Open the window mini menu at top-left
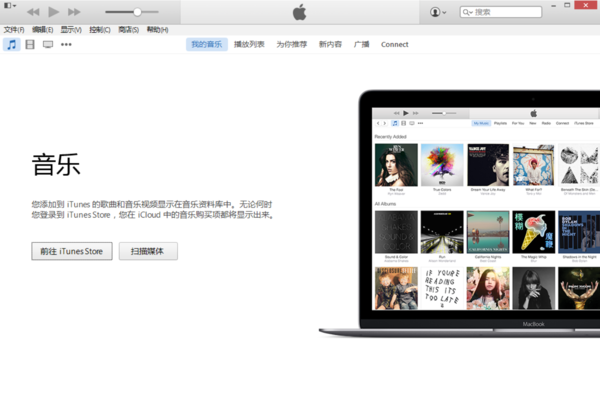Image resolution: width=600 pixels, height=395 pixels. [x=10, y=5]
